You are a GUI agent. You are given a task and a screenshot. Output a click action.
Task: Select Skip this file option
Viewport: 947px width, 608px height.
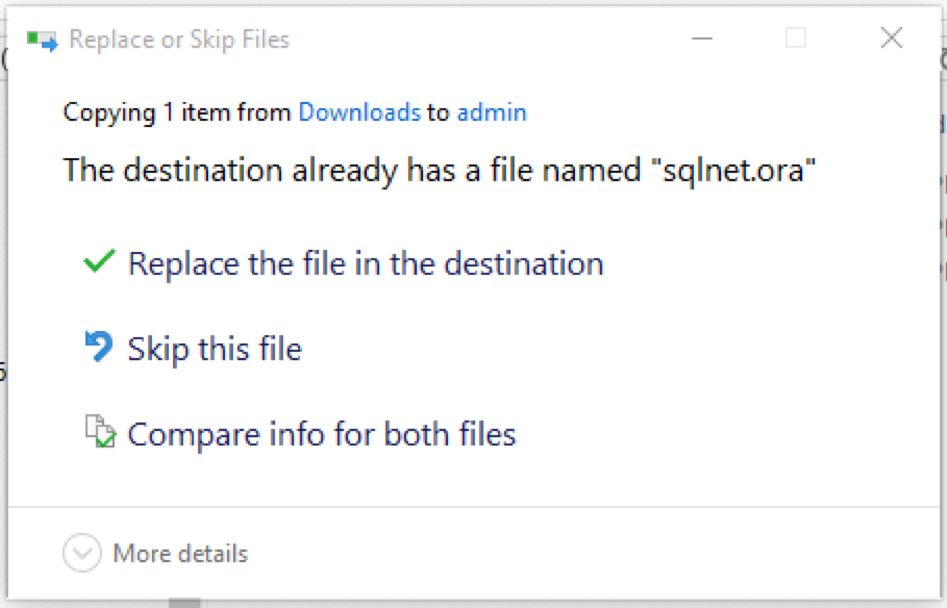(214, 349)
